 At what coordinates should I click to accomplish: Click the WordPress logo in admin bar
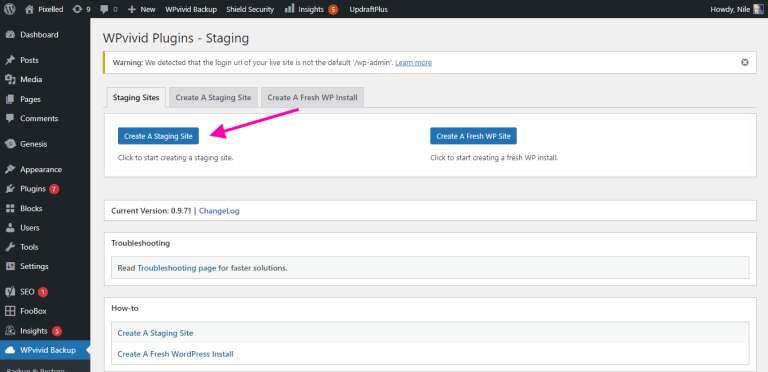pyautogui.click(x=10, y=9)
